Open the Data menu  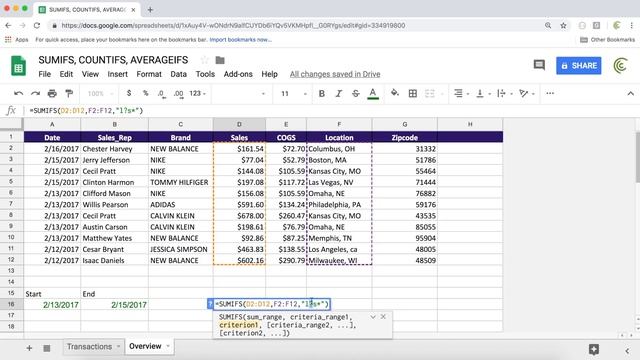(178, 74)
